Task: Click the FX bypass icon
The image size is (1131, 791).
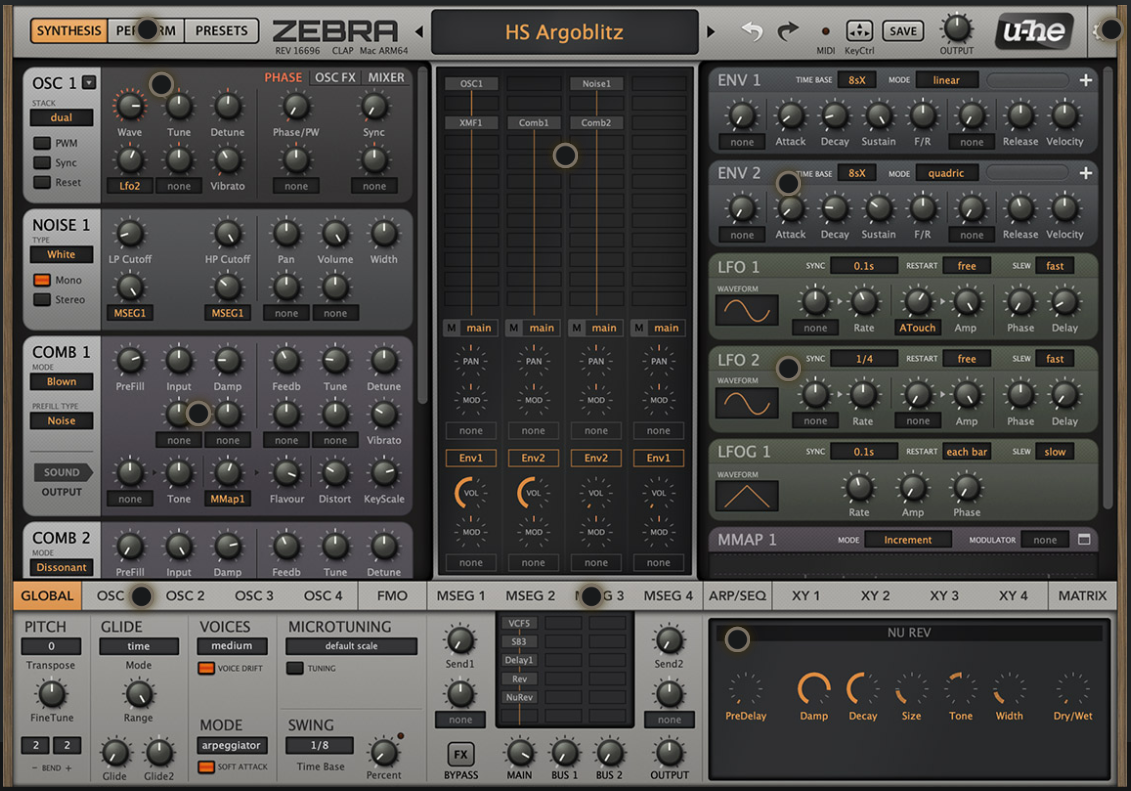Action: pos(460,754)
